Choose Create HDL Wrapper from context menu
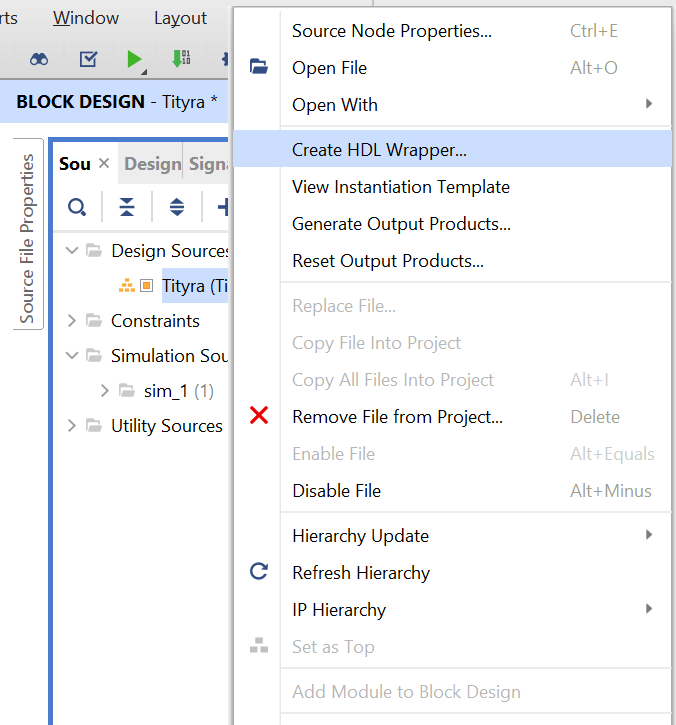Screen dimensions: 676x725 (379, 150)
